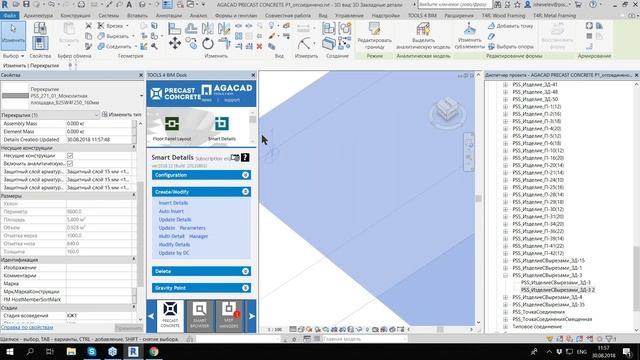Dock strip: click right arrow
The image size is (640, 360).
(x=251, y=316)
